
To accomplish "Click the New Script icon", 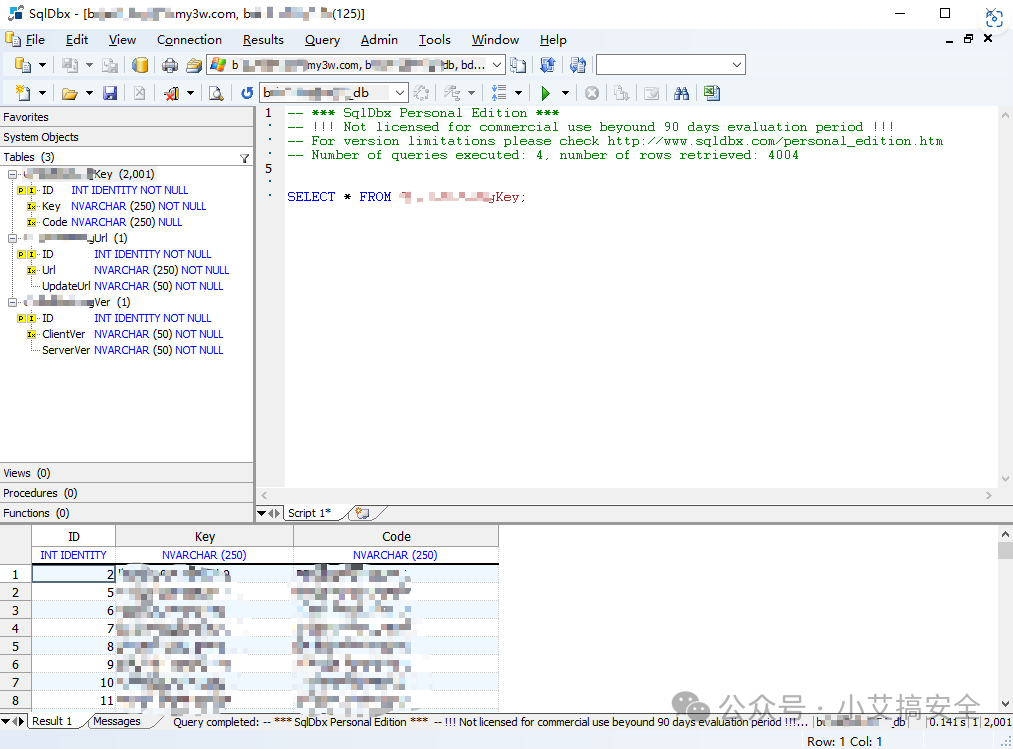I will pyautogui.click(x=23, y=93).
